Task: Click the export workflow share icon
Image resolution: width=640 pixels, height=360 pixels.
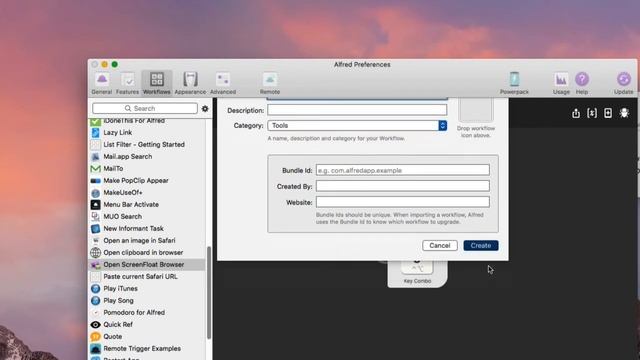Action: 576,113
